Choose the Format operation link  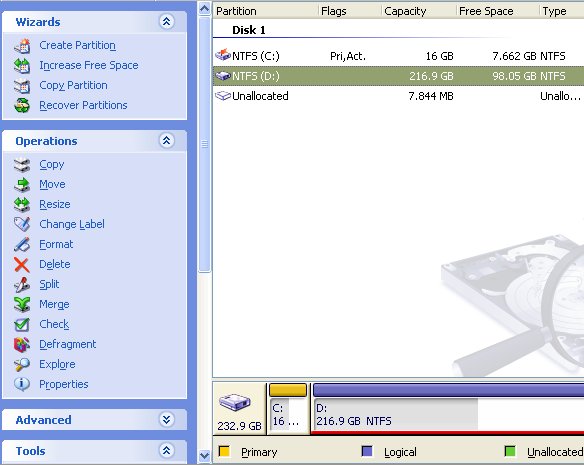(56, 244)
